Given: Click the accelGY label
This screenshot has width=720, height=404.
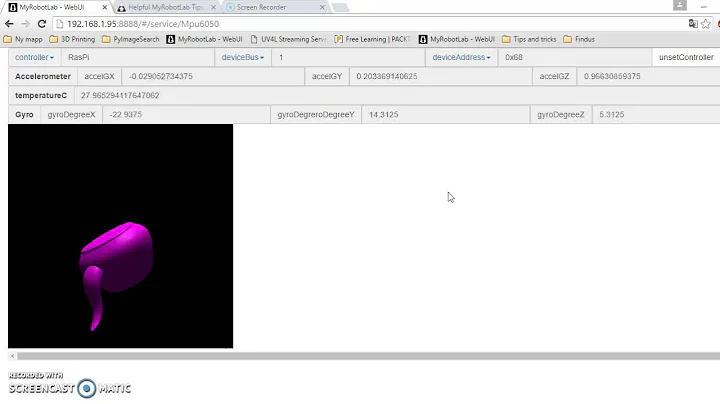Looking at the screenshot, I should coord(327,76).
